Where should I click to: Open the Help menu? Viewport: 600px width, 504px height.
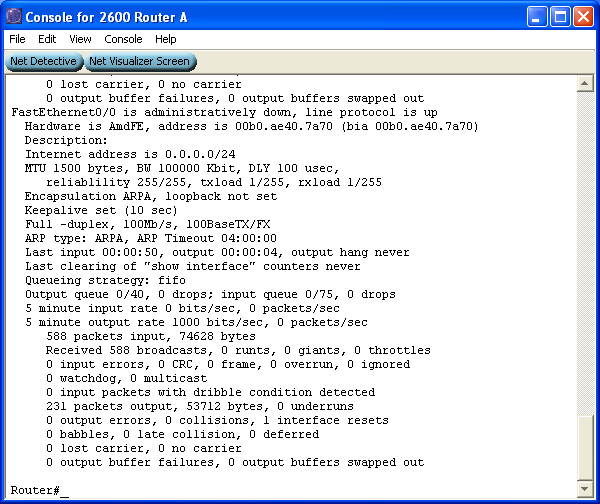pyautogui.click(x=166, y=39)
